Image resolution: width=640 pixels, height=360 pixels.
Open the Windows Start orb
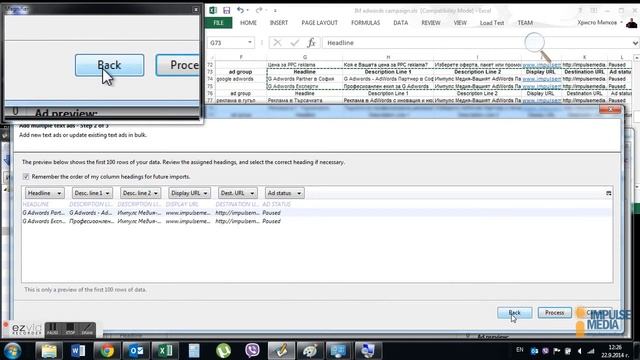pos(12,351)
